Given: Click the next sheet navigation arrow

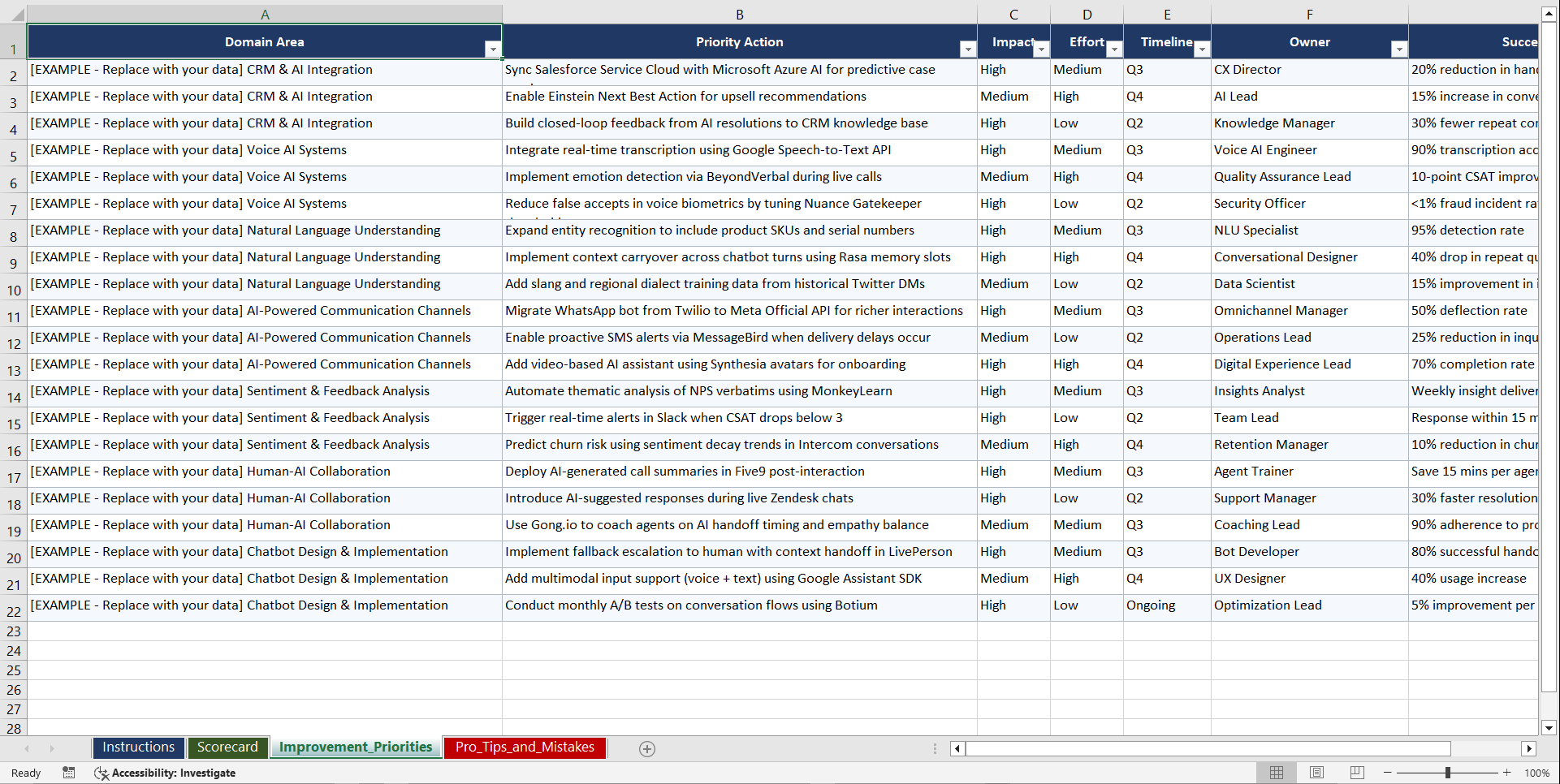Looking at the screenshot, I should (x=52, y=748).
